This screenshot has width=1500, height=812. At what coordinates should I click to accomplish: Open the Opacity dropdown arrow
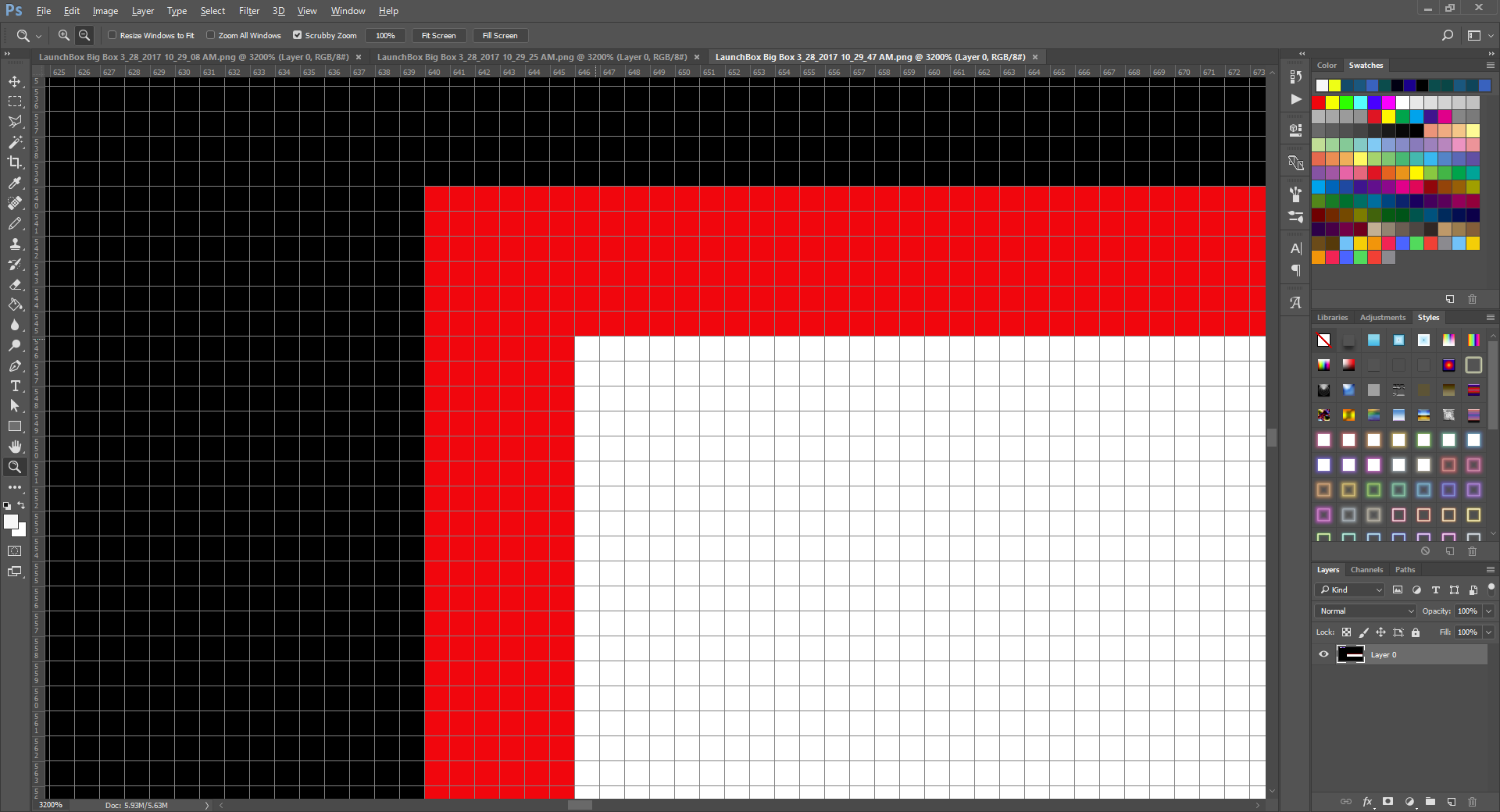tap(1488, 611)
